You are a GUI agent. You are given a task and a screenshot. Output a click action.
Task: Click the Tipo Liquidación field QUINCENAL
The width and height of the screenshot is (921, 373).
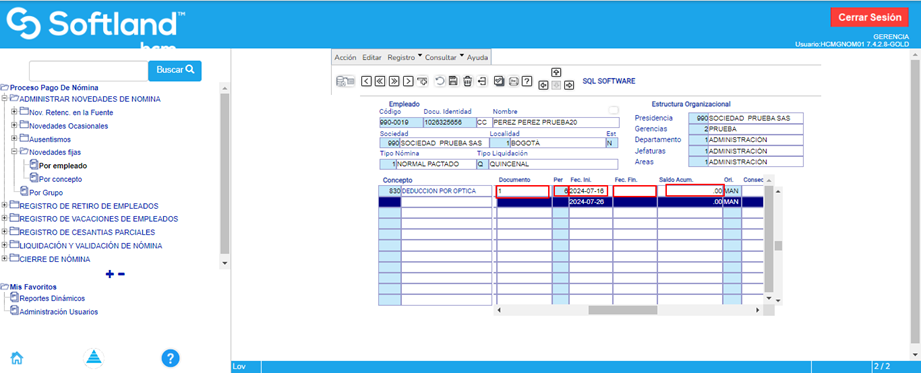coord(553,164)
